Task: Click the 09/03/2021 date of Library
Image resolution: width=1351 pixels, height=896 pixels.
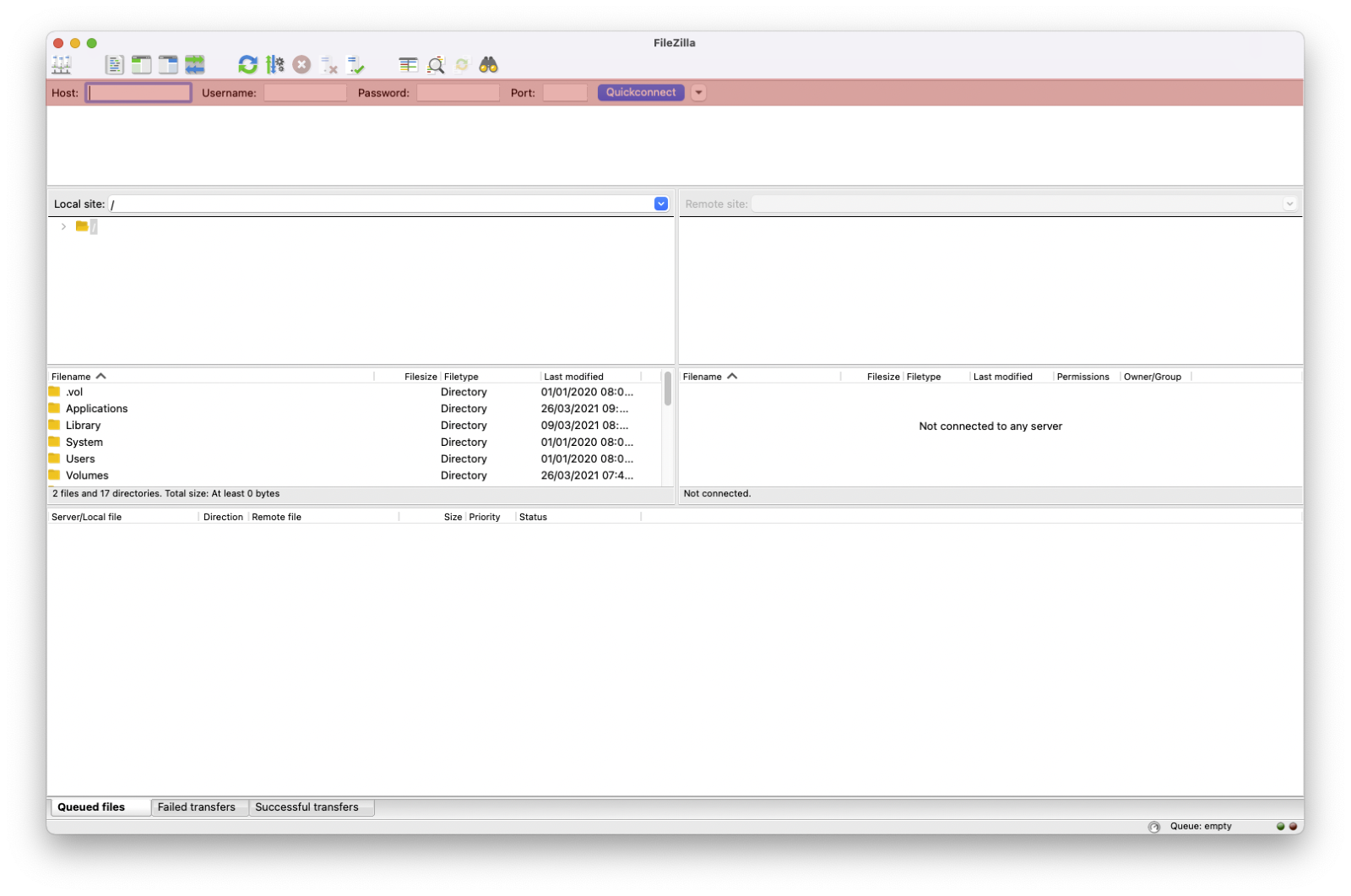Action: 584,426
